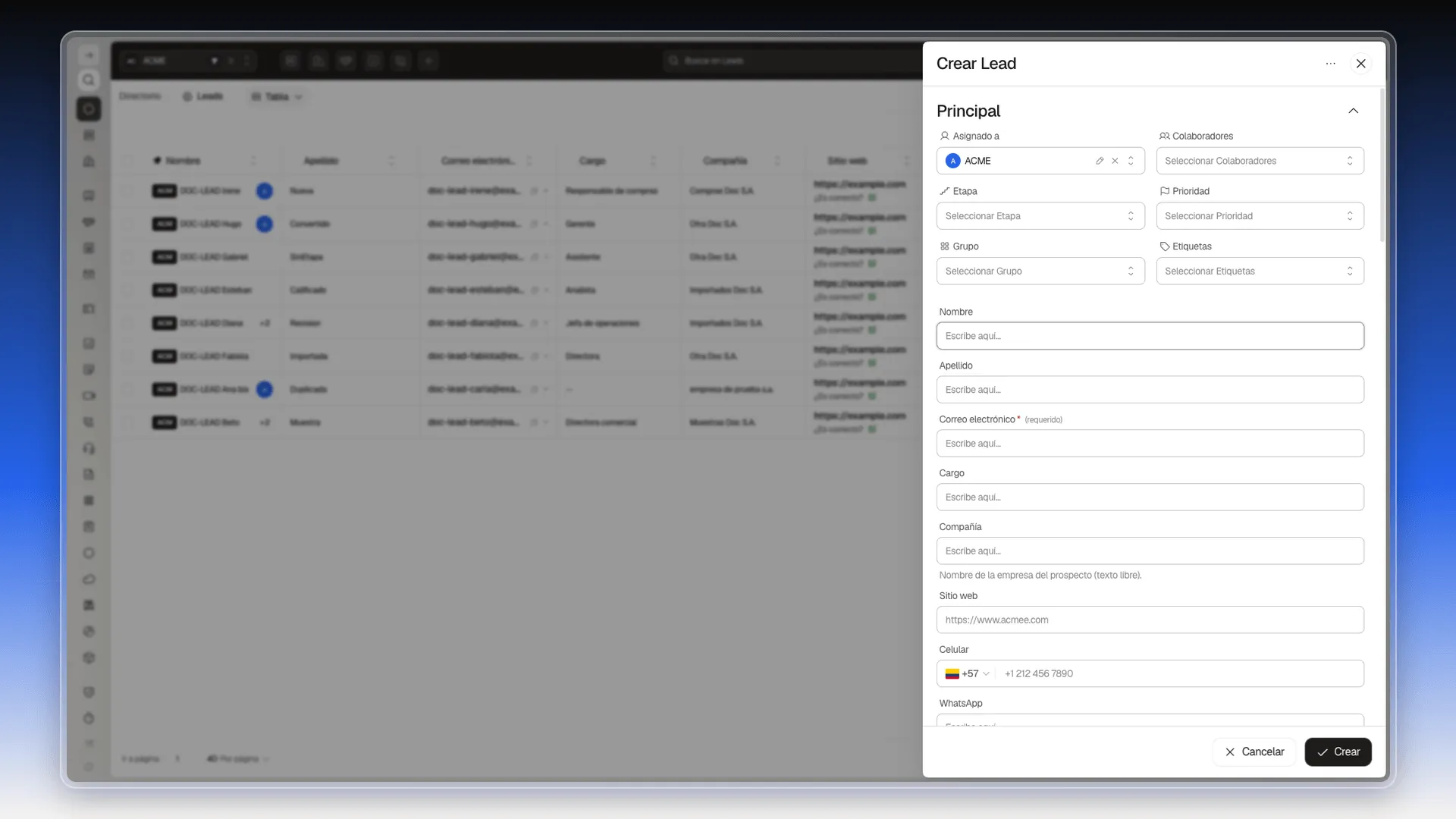The width and height of the screenshot is (1456, 819).
Task: Focus the Celular phone number field
Action: click(x=1179, y=674)
